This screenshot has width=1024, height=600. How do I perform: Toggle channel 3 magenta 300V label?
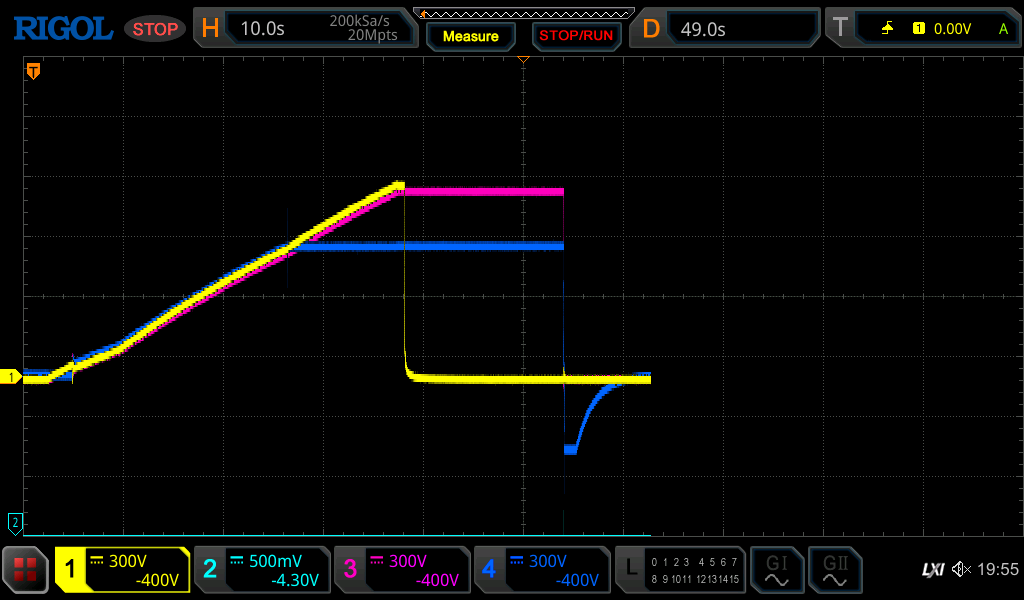(401, 570)
